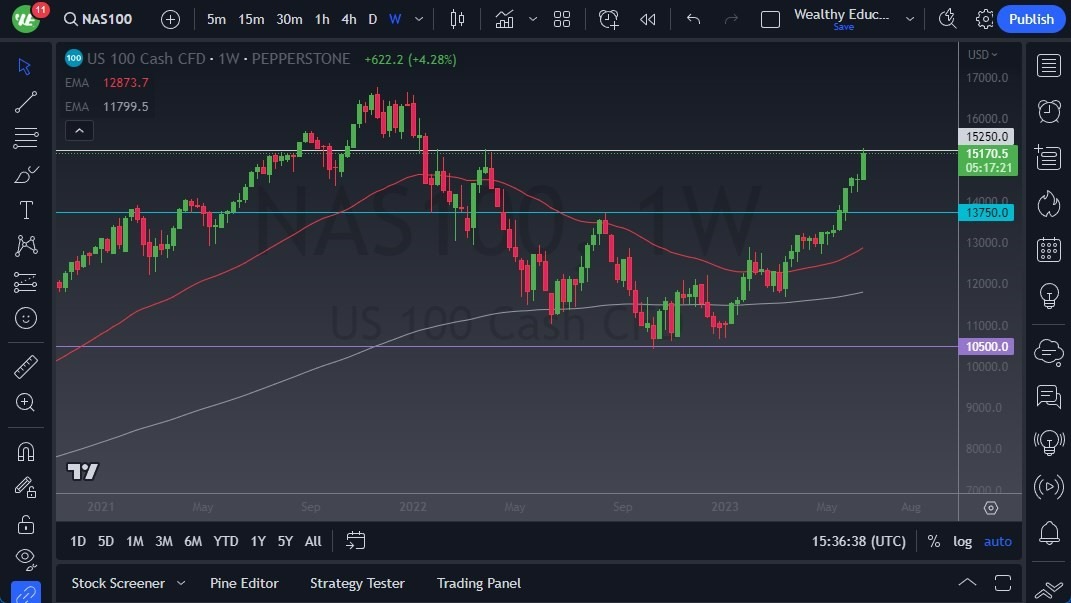Toggle magnet mode on

tap(26, 452)
